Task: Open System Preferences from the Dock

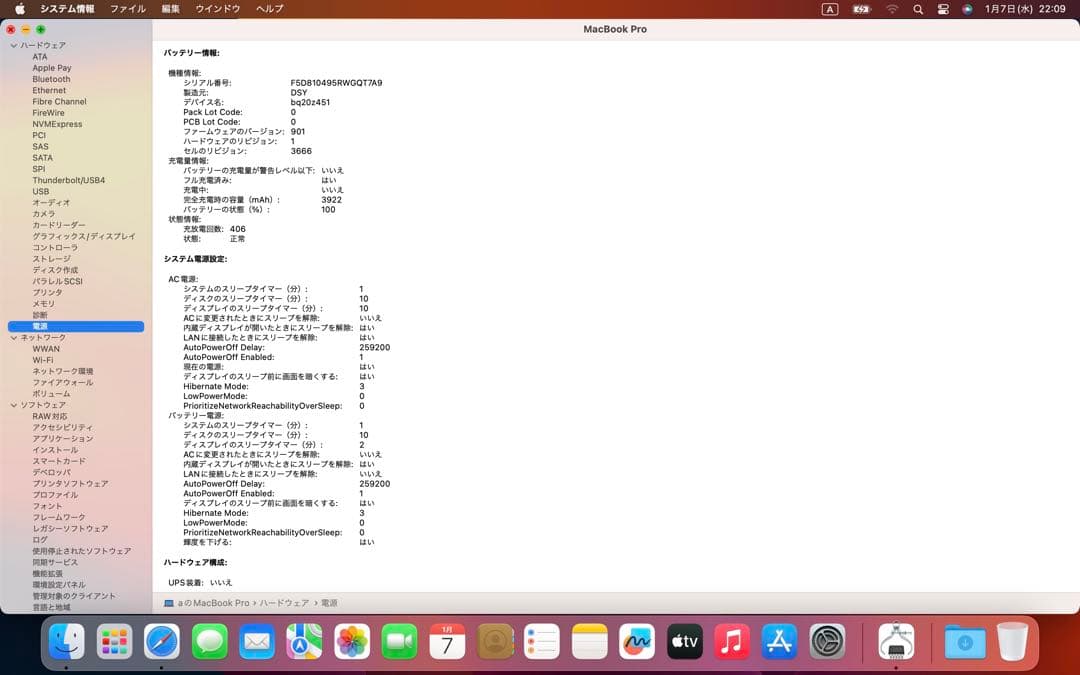Action: 827,643
